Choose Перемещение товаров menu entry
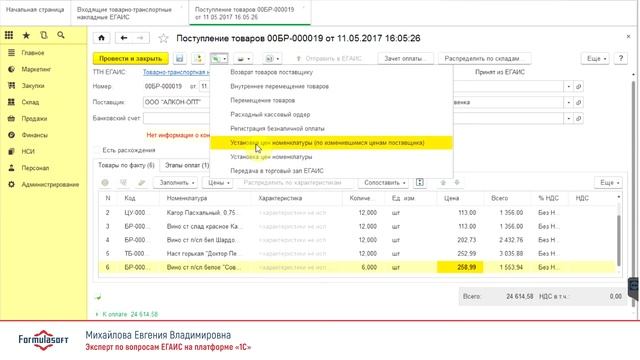Image resolution: width=640 pixels, height=360 pixels. [x=331, y=100]
